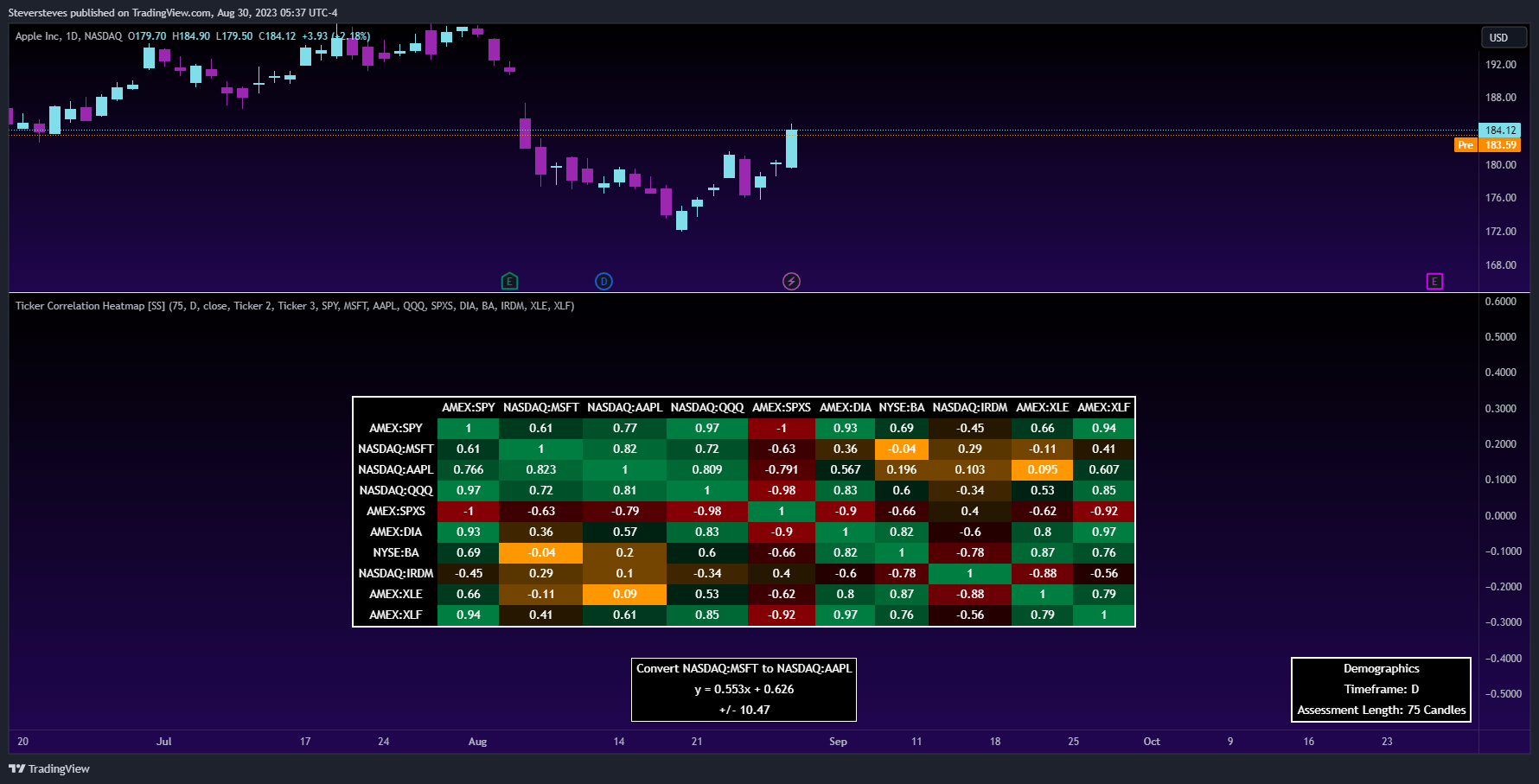Click the 0.6000 indicator scale label
This screenshot has width=1539, height=784.
1501,302
